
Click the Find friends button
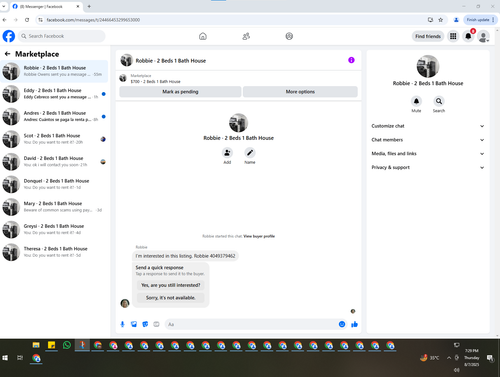pos(428,36)
